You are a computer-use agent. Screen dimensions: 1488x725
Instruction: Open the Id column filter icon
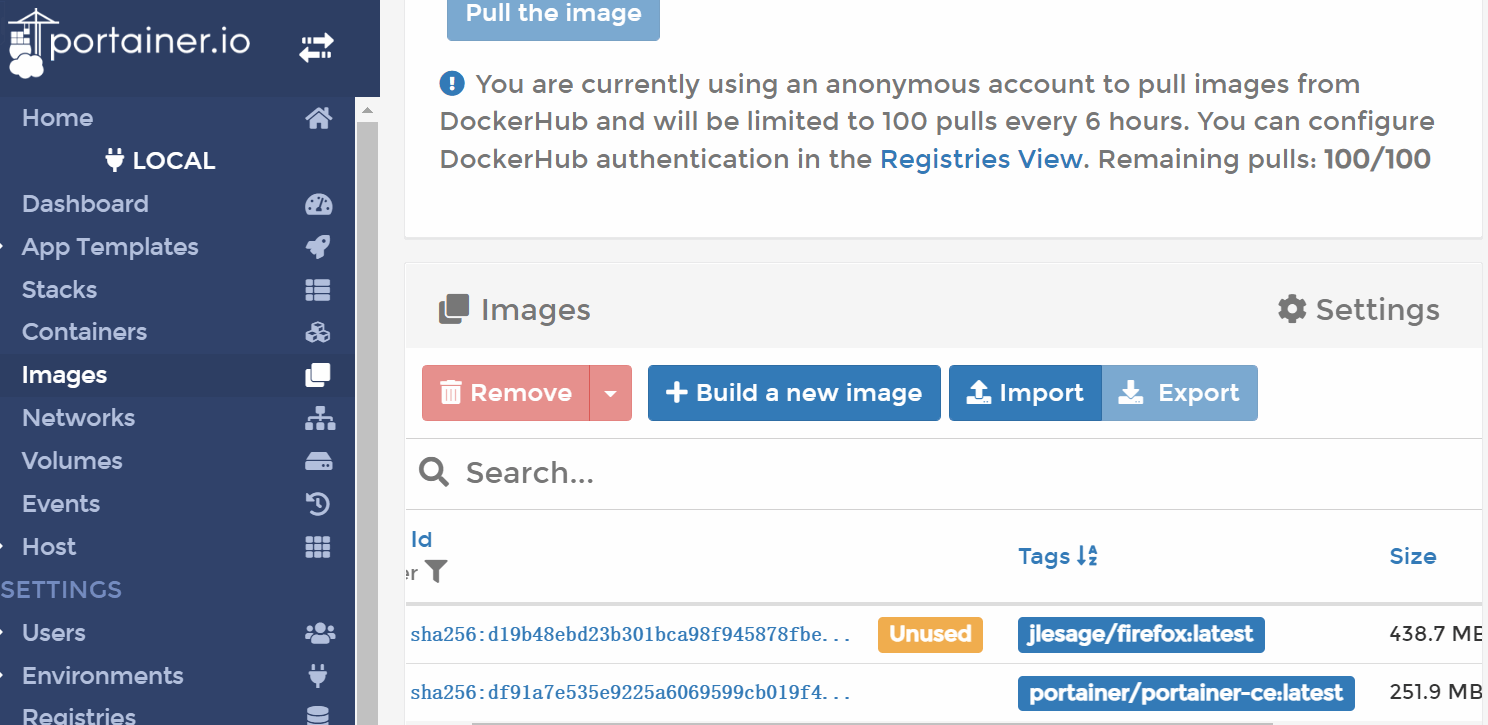coord(436,572)
